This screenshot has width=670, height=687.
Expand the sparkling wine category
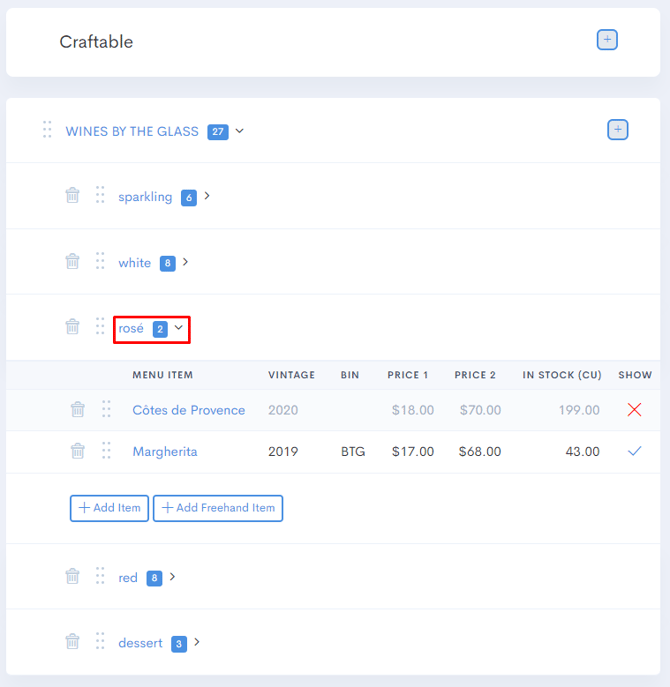tap(207, 196)
